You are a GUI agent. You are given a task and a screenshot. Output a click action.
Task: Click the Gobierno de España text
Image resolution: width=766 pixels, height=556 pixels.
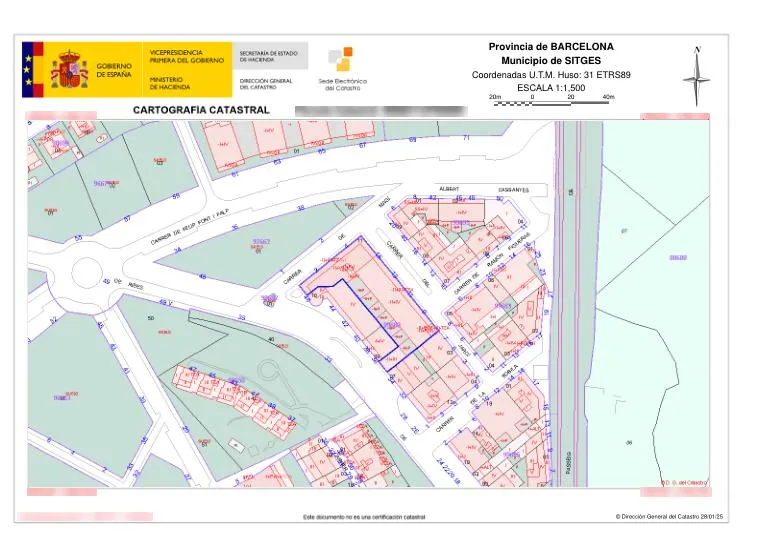click(114, 70)
